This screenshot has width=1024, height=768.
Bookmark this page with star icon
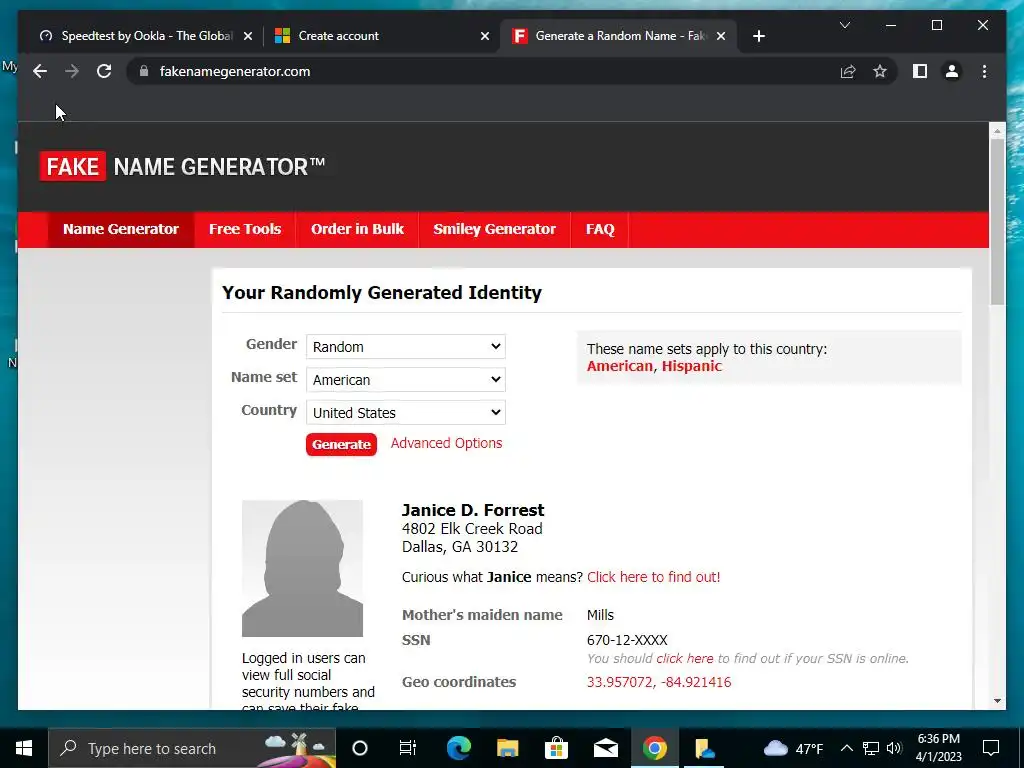tap(880, 71)
